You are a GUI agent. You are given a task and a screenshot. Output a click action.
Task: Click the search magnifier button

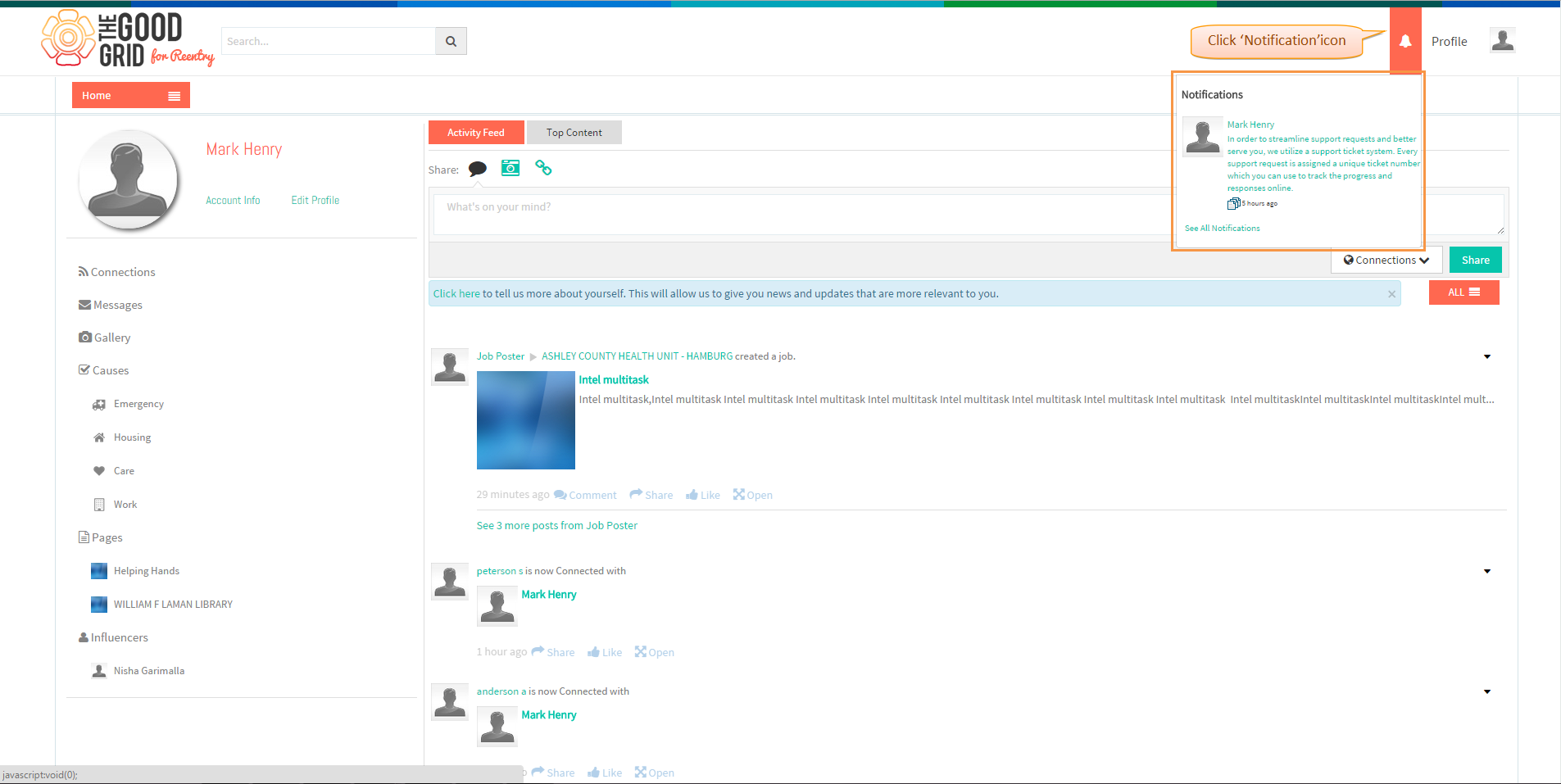[451, 41]
